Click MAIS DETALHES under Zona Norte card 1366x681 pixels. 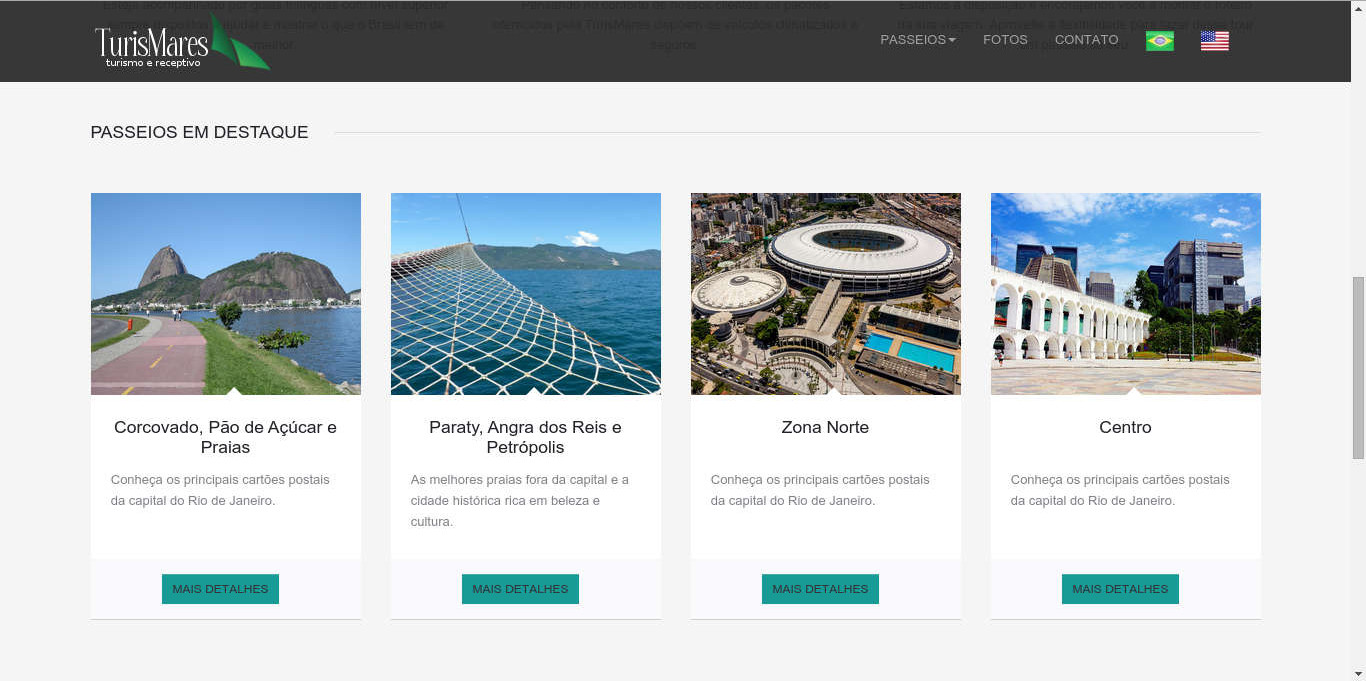tap(820, 589)
